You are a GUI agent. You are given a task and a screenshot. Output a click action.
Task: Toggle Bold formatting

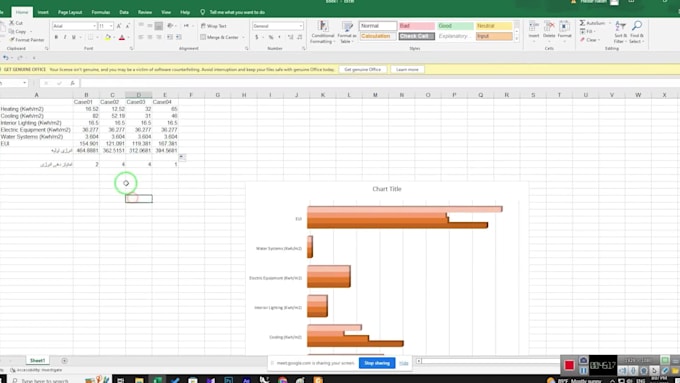[56, 37]
